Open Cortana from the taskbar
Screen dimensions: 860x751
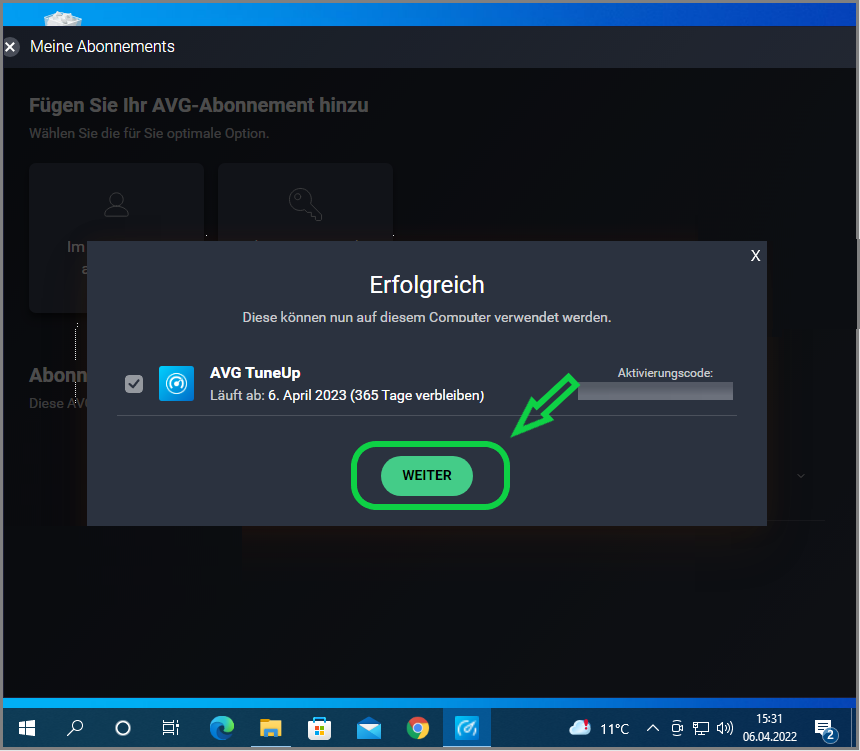point(123,729)
